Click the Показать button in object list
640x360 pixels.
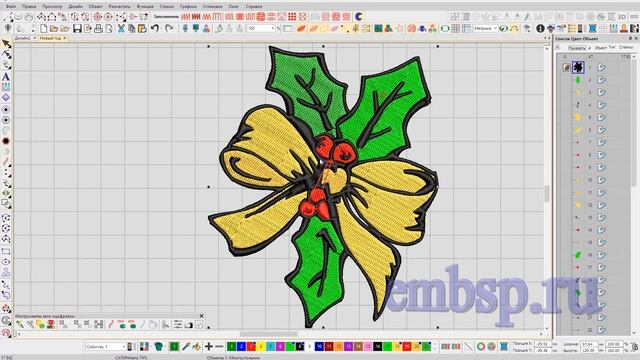tap(577, 48)
